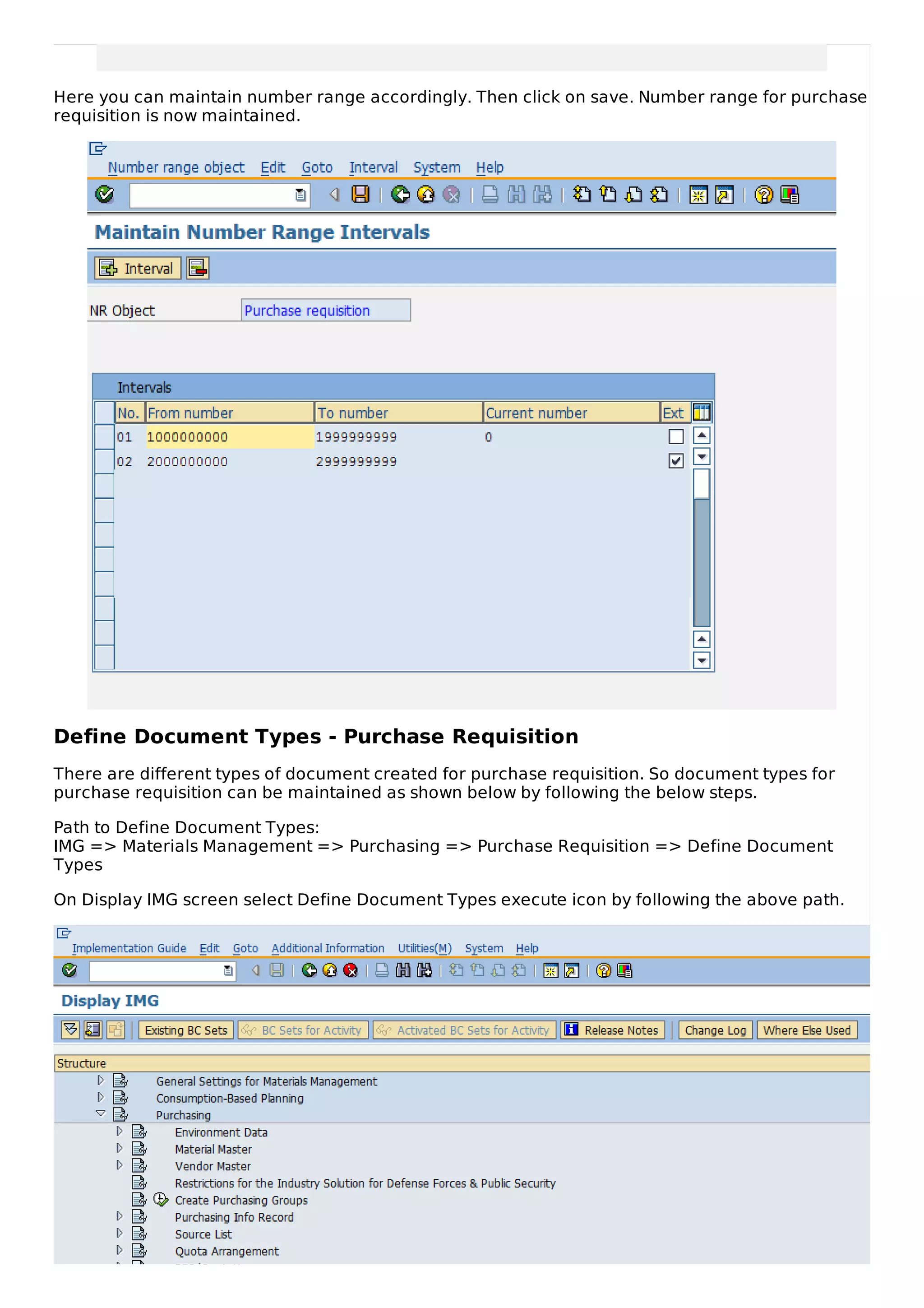
Task: Click the Find binoculars icon in Number Range toolbar
Action: [517, 195]
